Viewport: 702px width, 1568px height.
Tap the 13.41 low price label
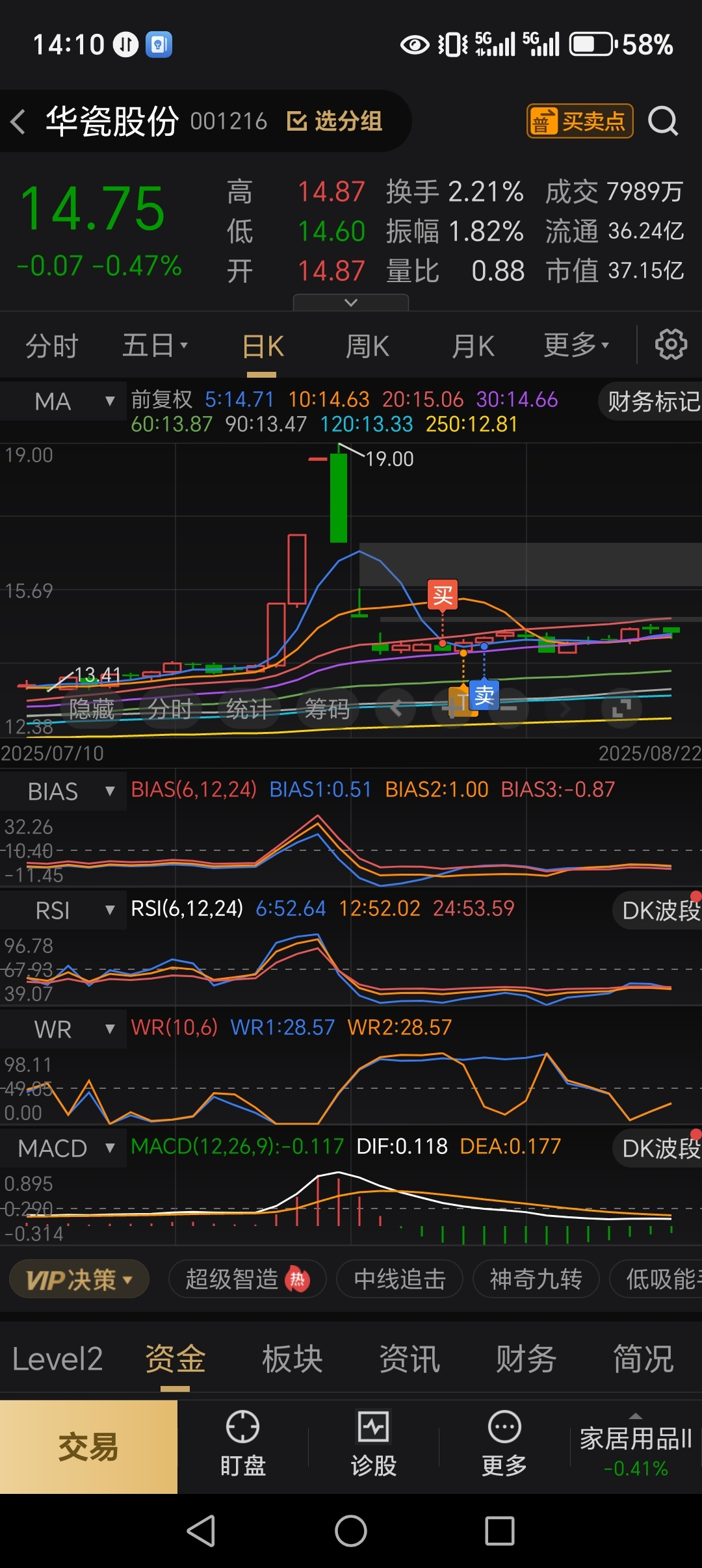point(97,675)
